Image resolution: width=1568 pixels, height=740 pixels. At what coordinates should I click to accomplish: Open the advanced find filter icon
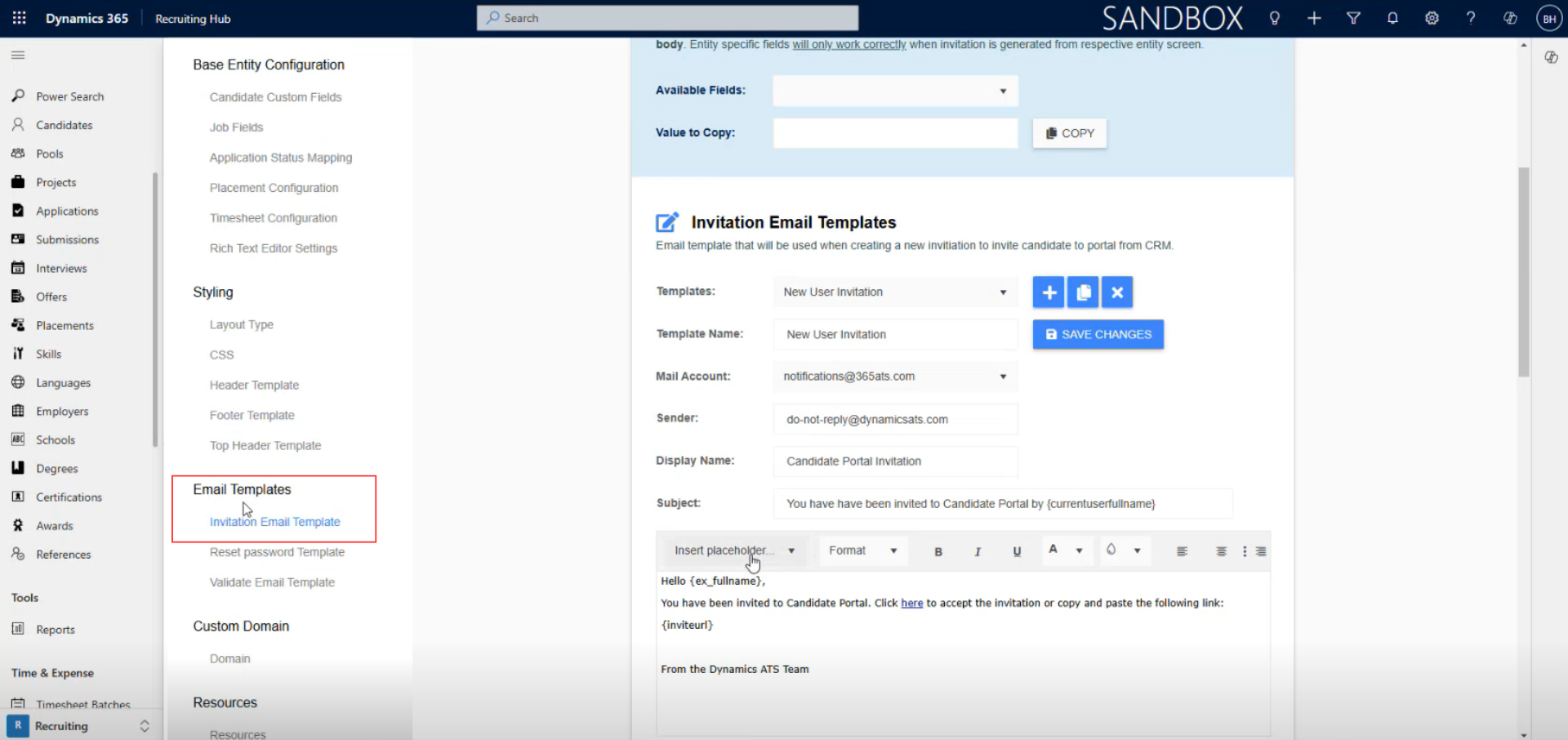(x=1353, y=18)
